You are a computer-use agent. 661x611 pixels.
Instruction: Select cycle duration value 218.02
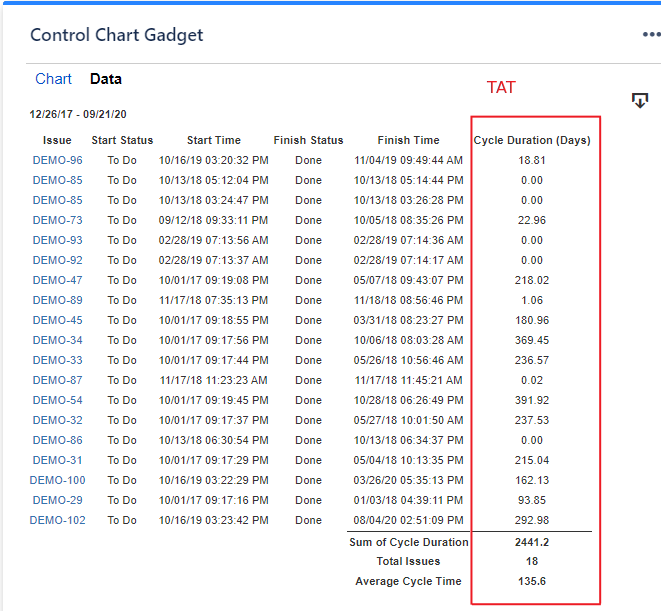[532, 280]
